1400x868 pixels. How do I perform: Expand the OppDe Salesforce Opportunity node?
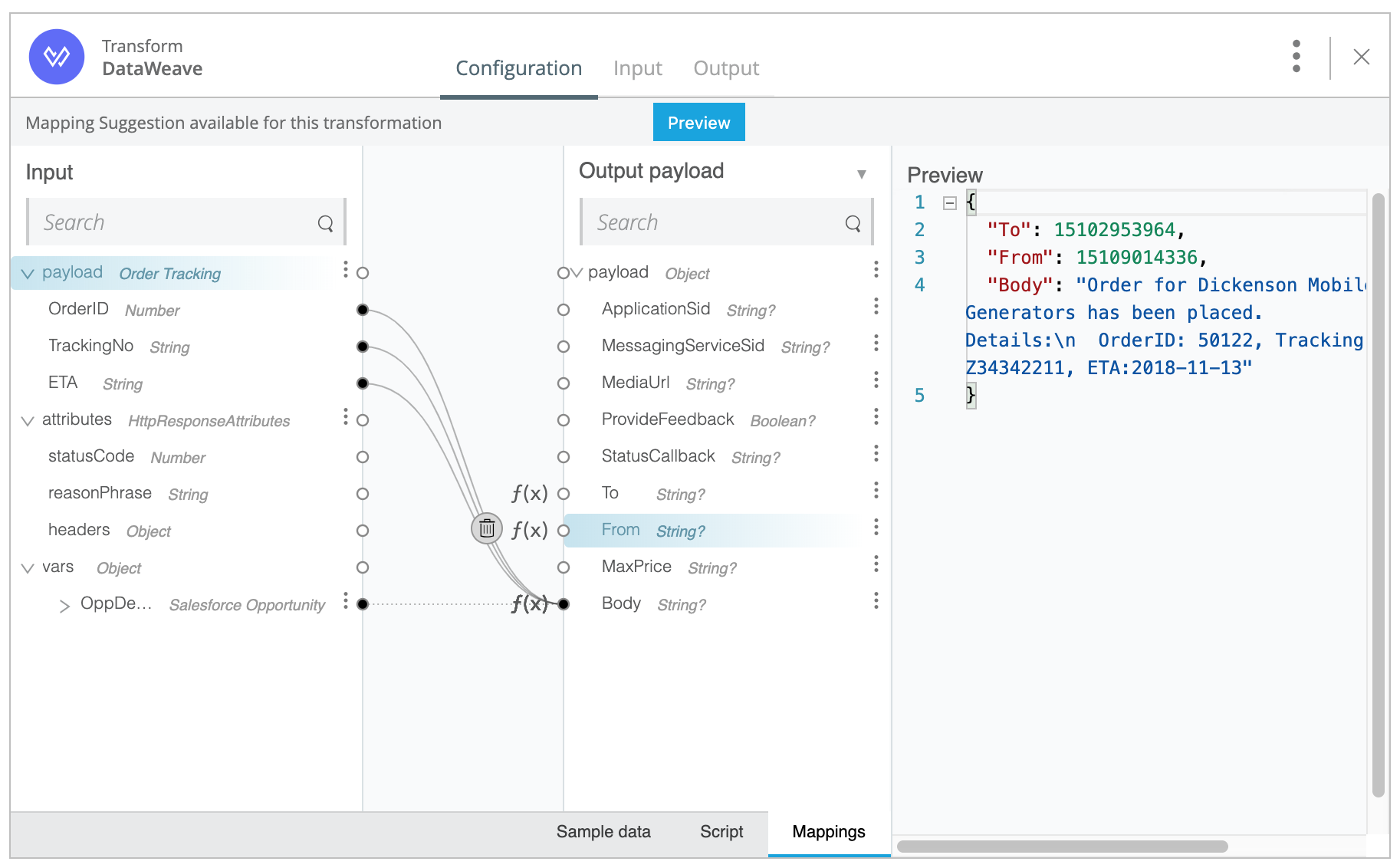(x=65, y=605)
